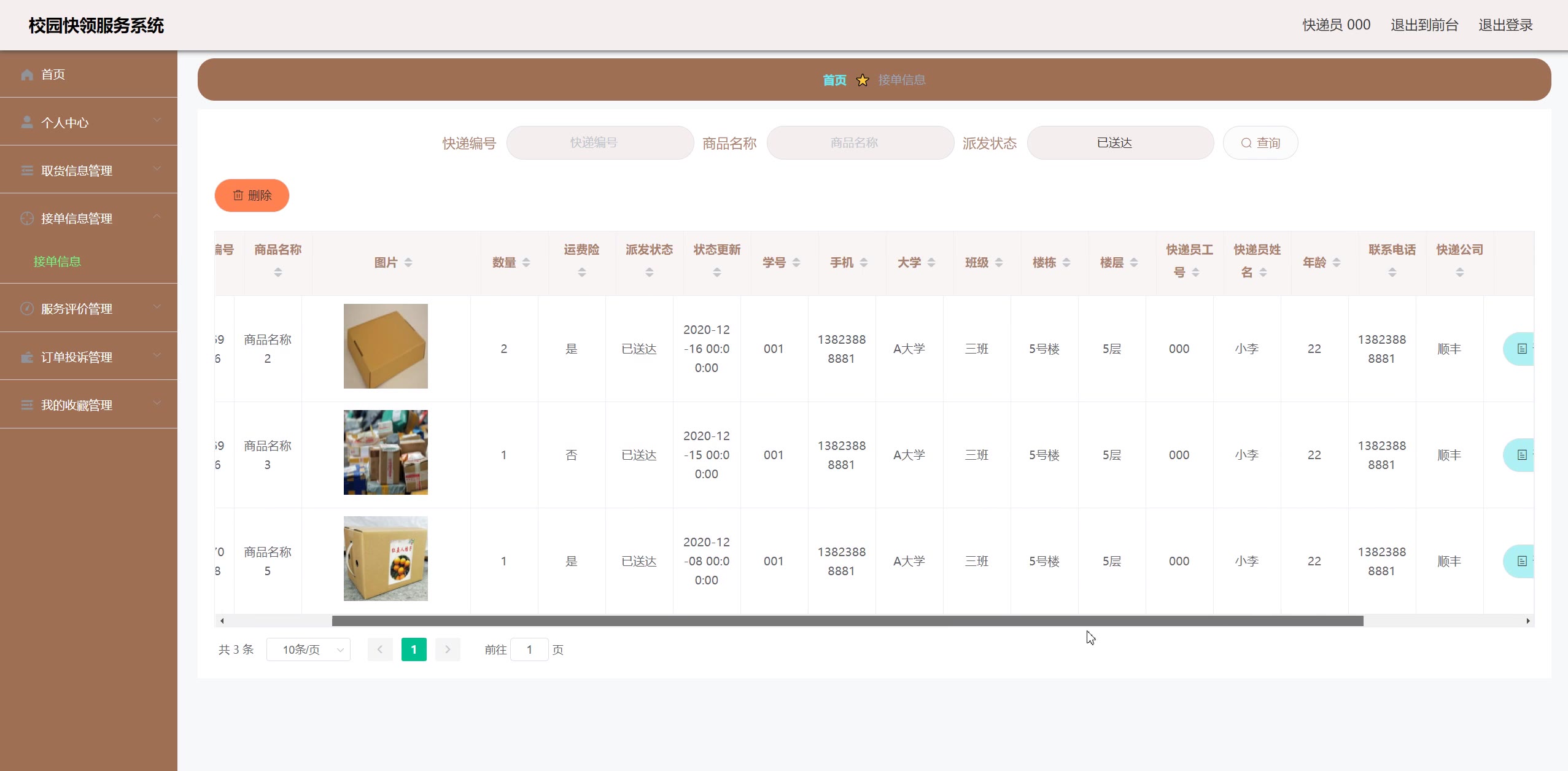Click the detail icon button in first row
1568x771 pixels.
click(x=1521, y=349)
